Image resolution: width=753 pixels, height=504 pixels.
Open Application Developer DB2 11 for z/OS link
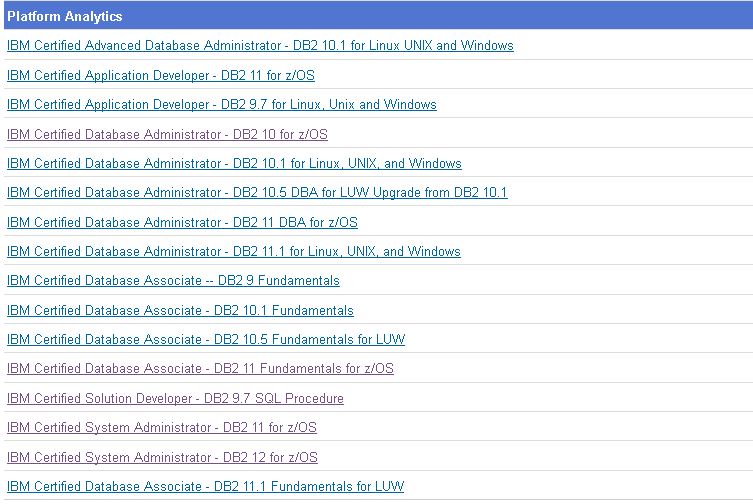pos(161,75)
